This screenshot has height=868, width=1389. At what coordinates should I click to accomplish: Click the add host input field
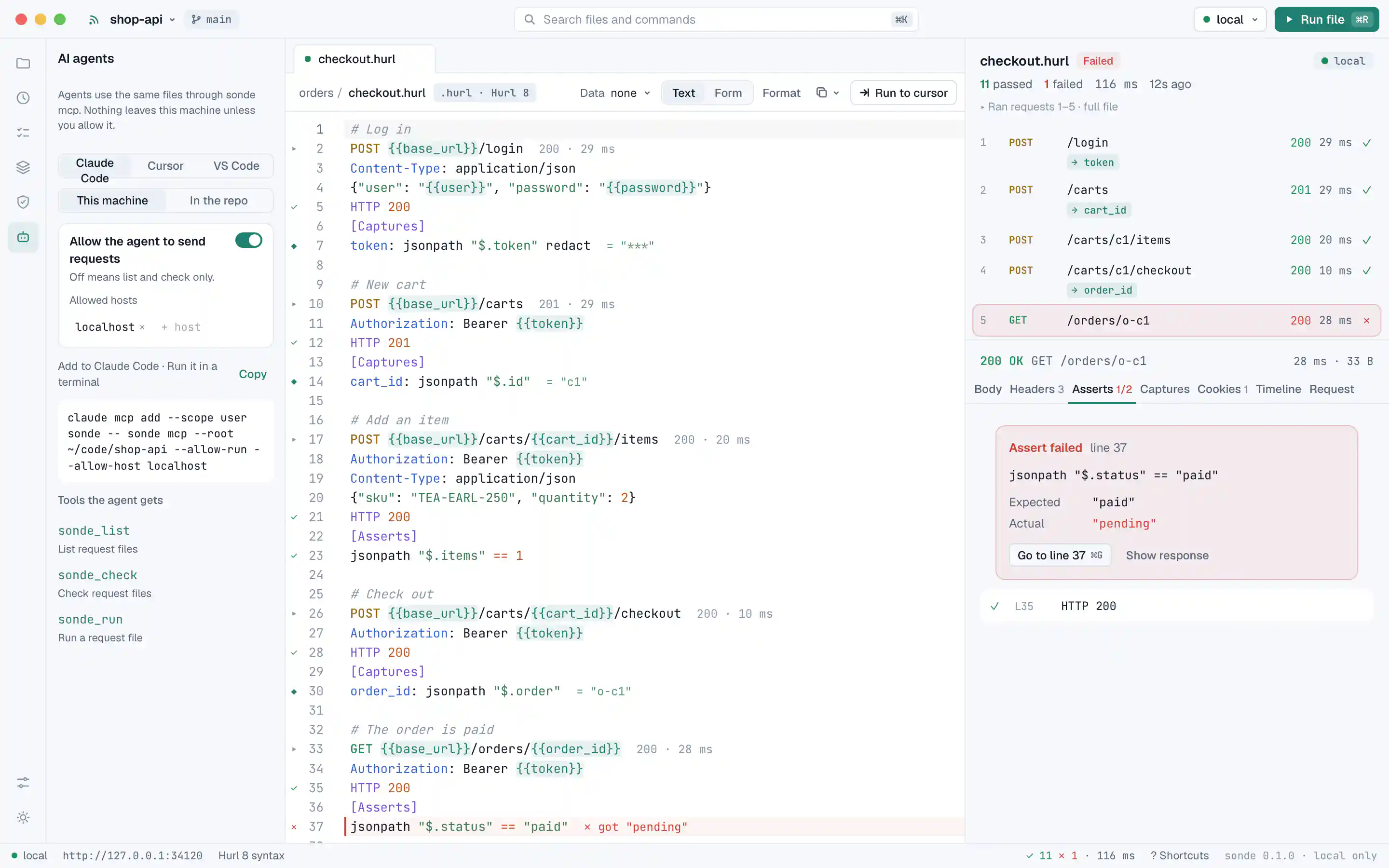pos(181,327)
